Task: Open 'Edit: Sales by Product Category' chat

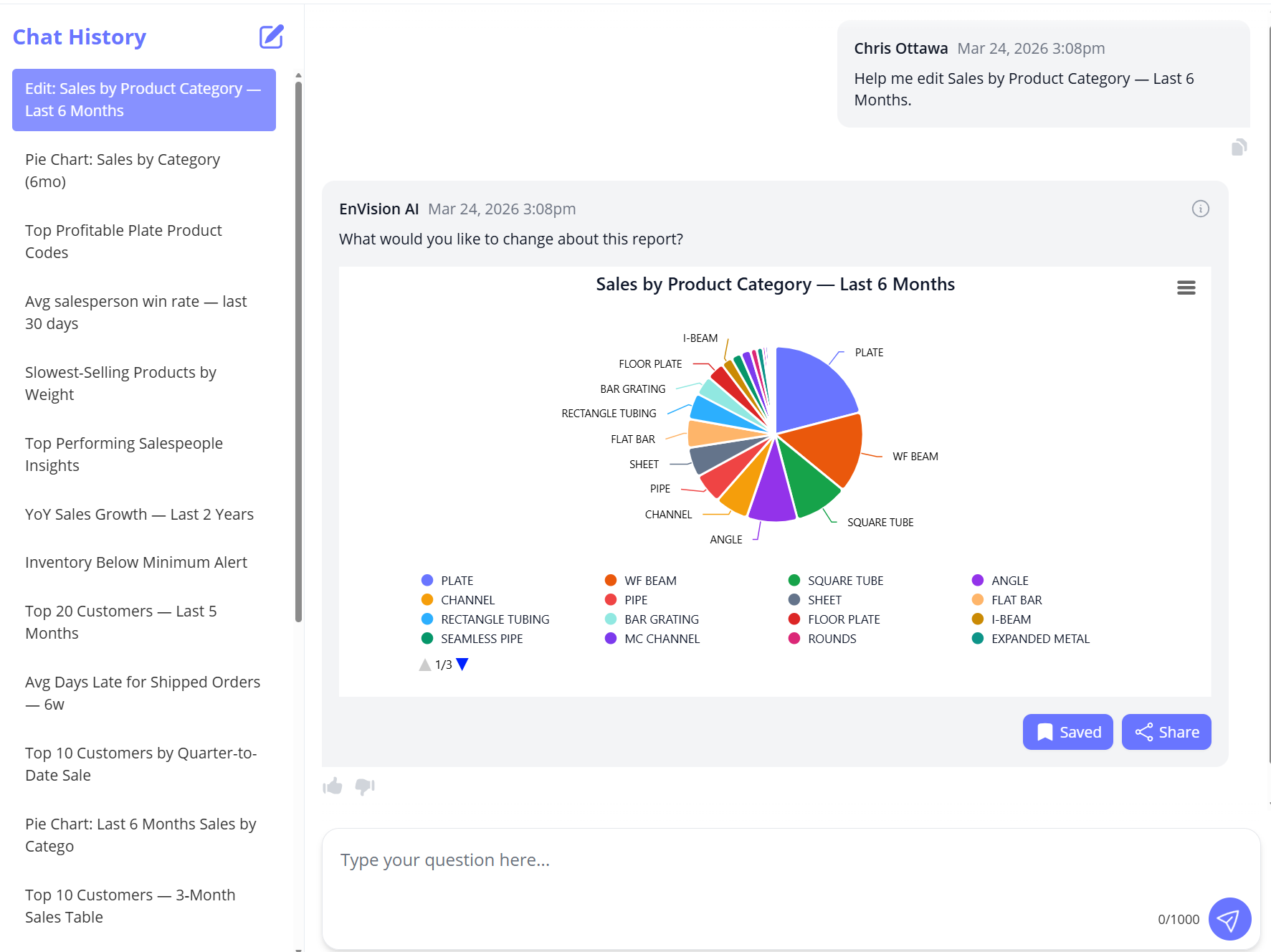Action: point(144,100)
